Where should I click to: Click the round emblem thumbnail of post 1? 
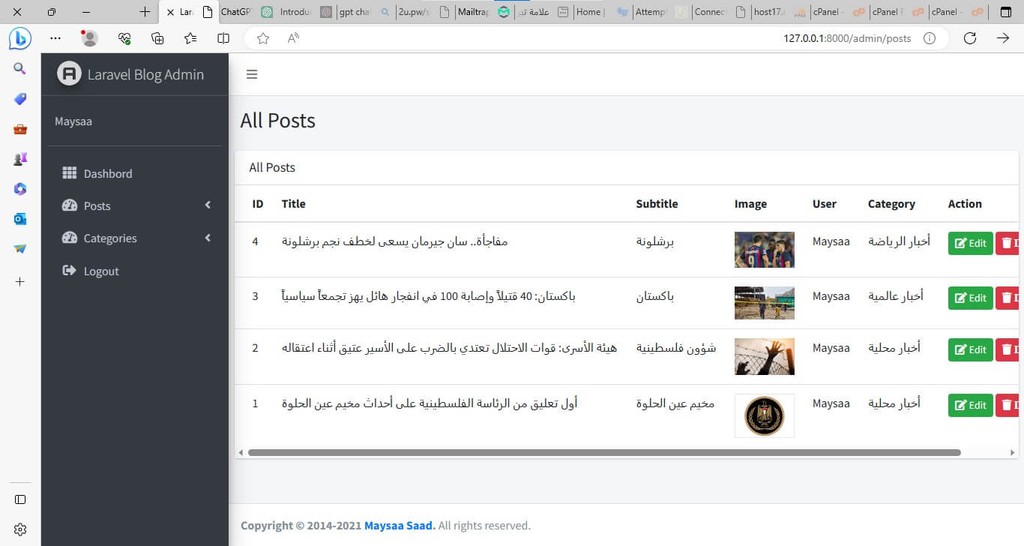click(x=764, y=415)
